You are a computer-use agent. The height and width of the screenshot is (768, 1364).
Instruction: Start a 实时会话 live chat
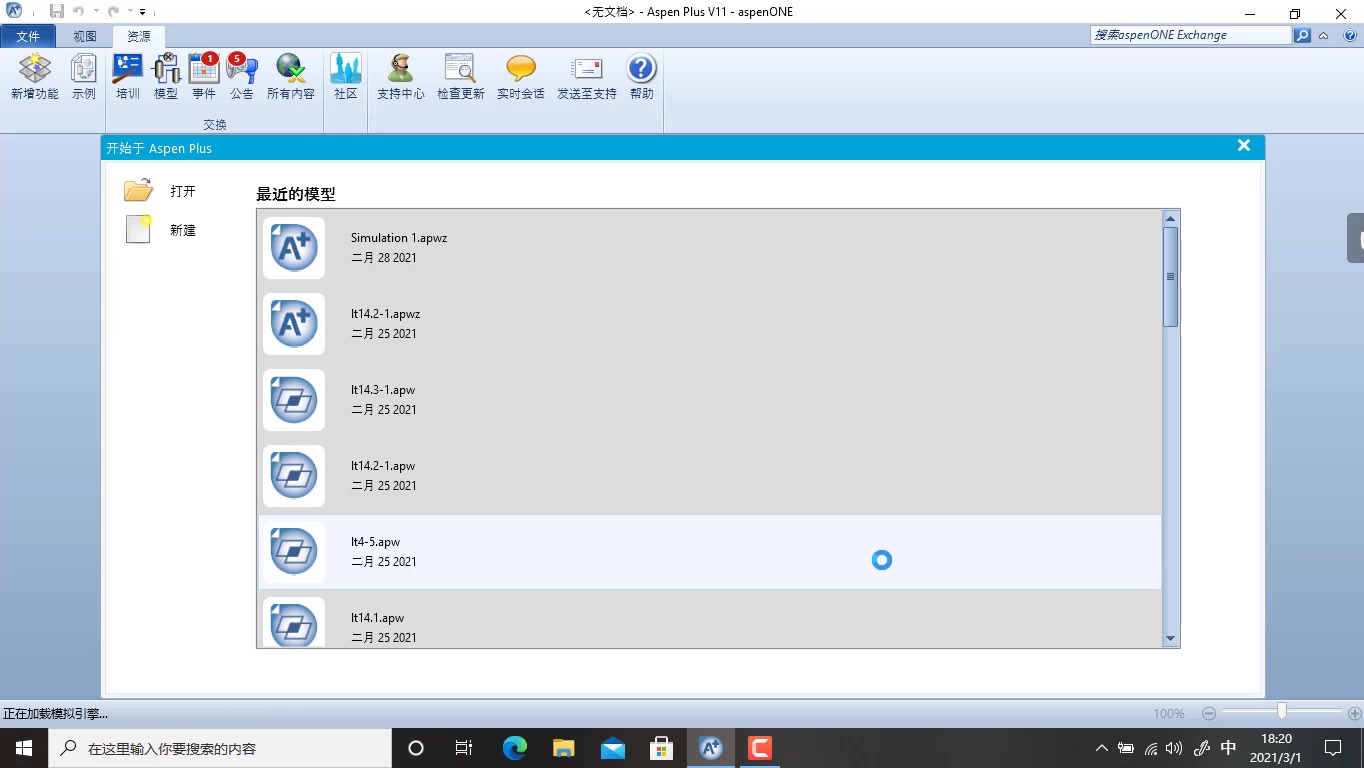tap(521, 77)
